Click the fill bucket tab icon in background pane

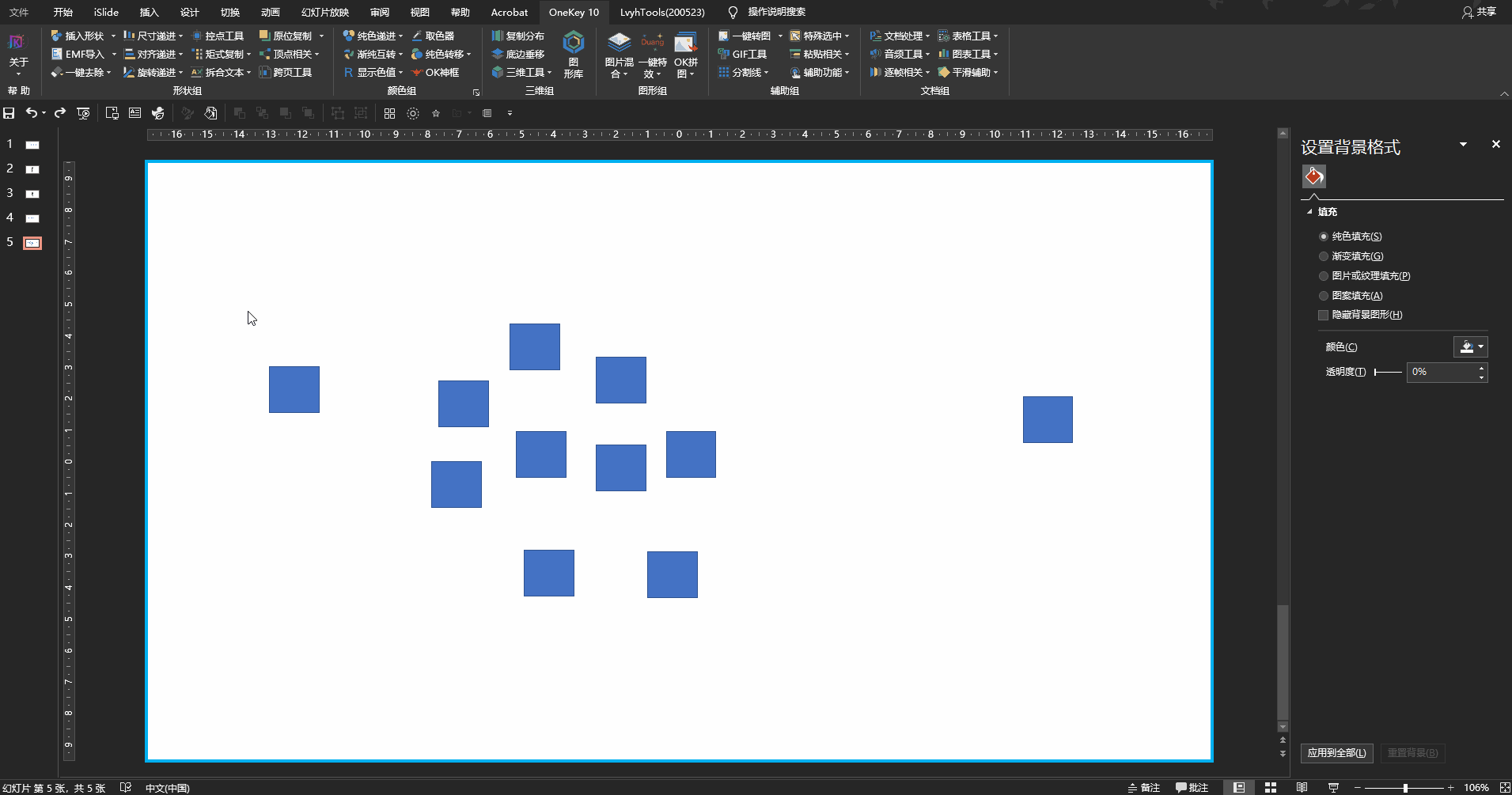(1314, 176)
